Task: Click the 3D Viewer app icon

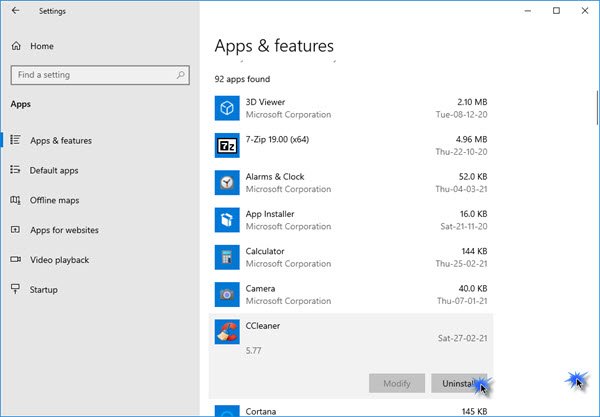Action: [x=227, y=107]
